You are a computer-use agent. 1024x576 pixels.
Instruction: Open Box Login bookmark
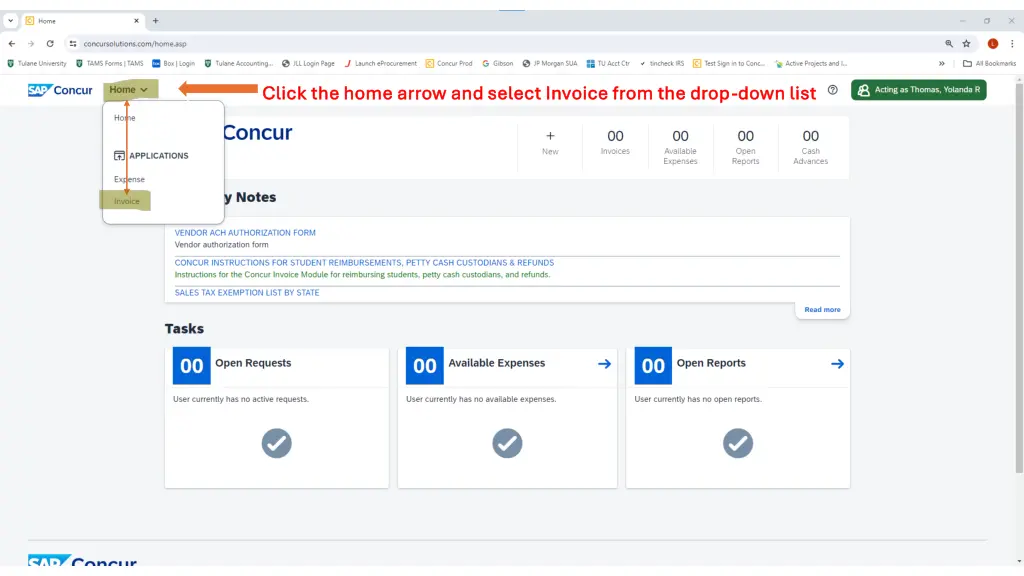[x=173, y=63]
